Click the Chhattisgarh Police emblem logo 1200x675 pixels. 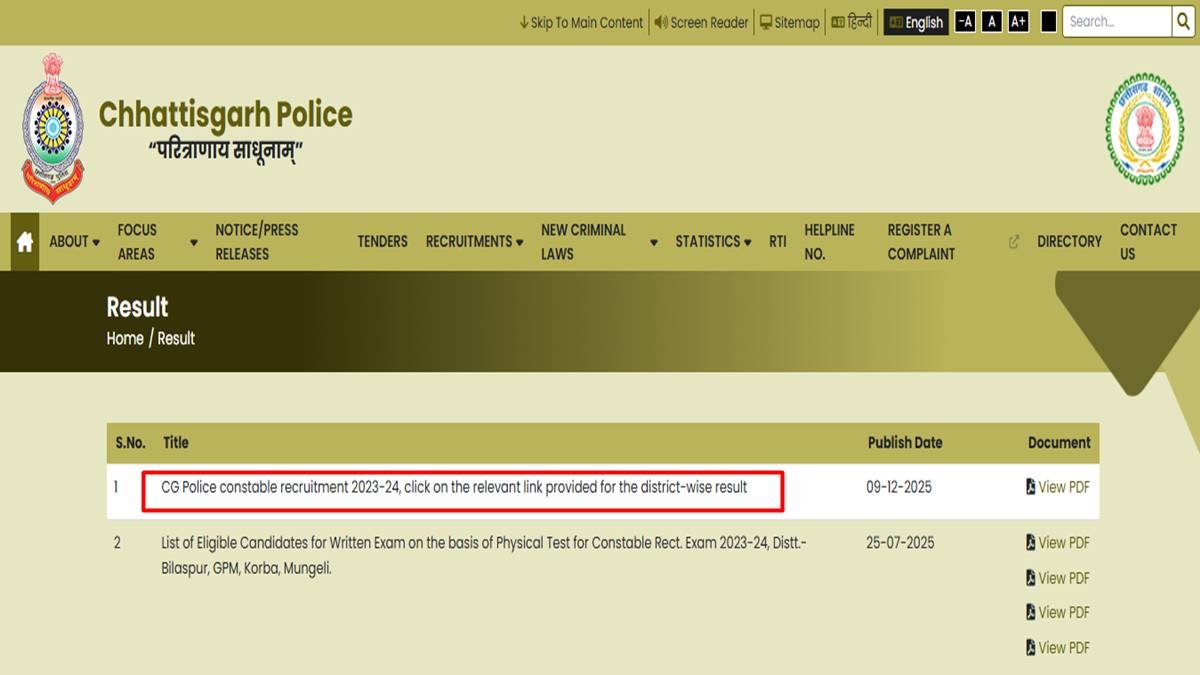click(x=52, y=129)
